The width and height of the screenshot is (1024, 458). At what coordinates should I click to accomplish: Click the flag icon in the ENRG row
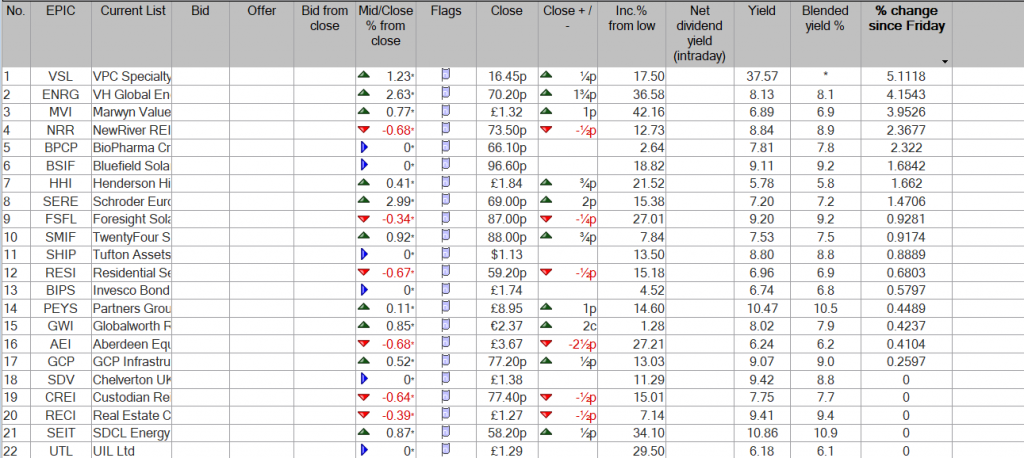pyautogui.click(x=446, y=92)
